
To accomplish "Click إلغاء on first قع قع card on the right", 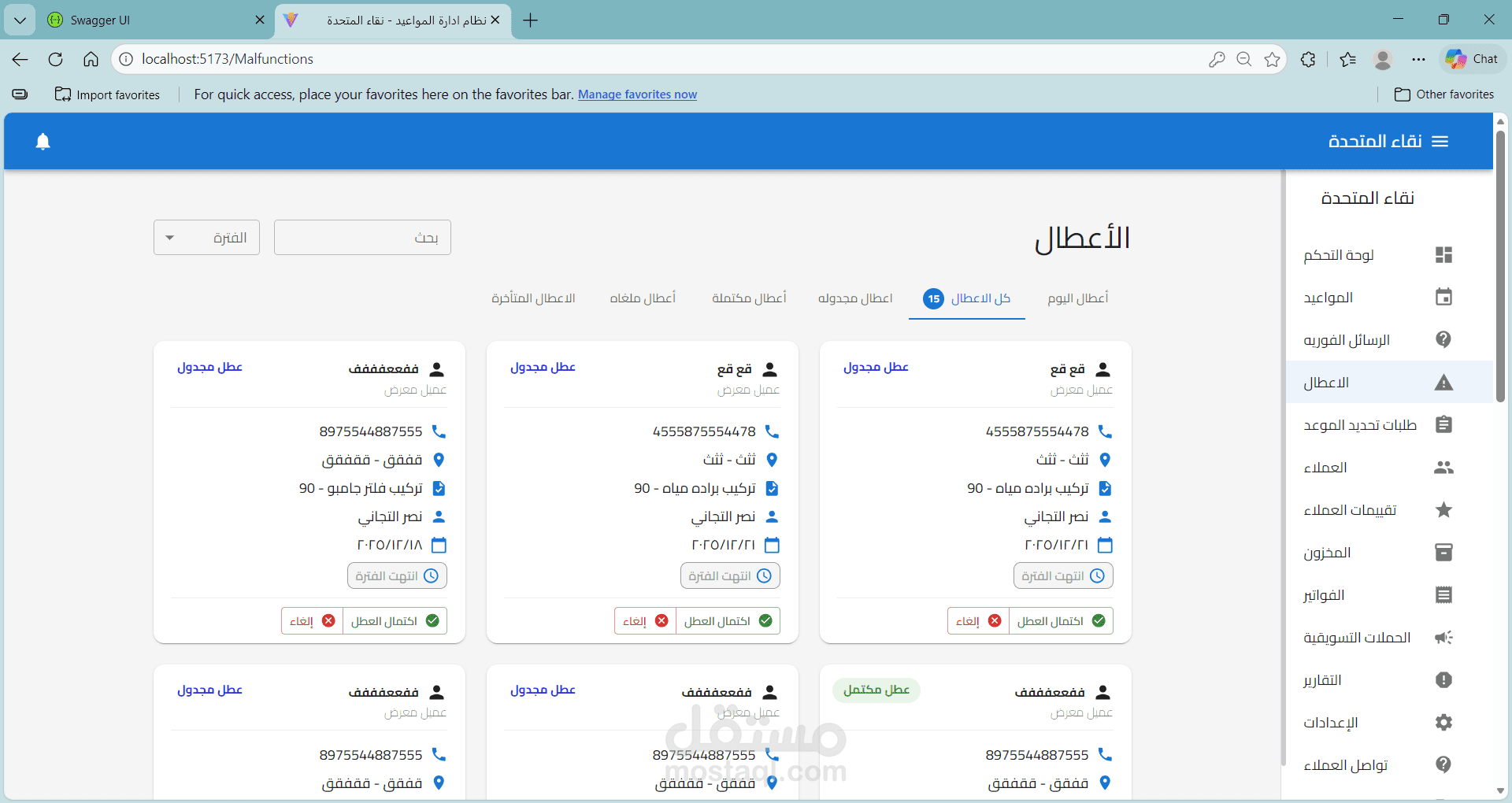I will coord(978,621).
